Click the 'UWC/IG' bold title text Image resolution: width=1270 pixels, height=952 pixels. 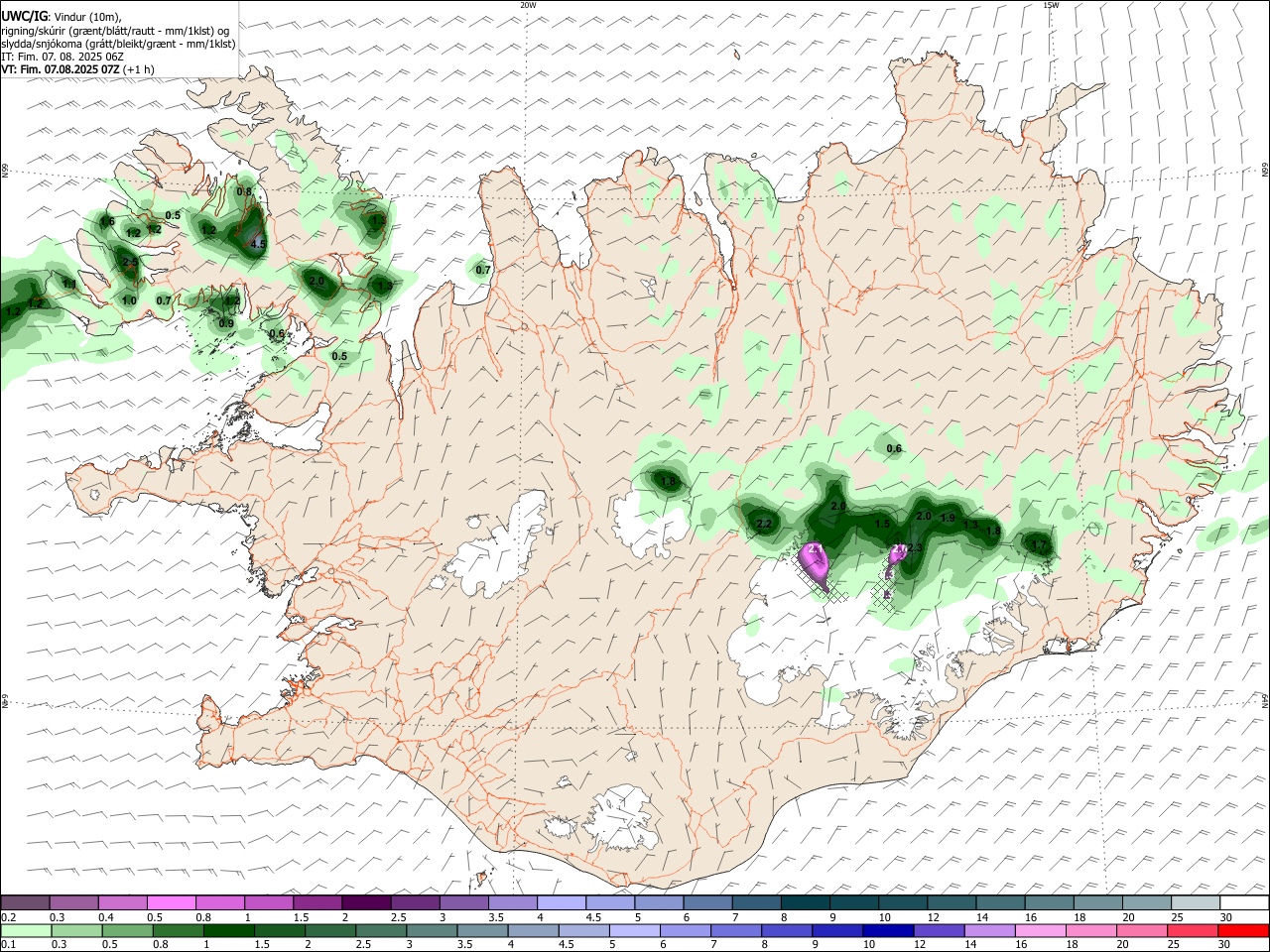tap(24, 17)
